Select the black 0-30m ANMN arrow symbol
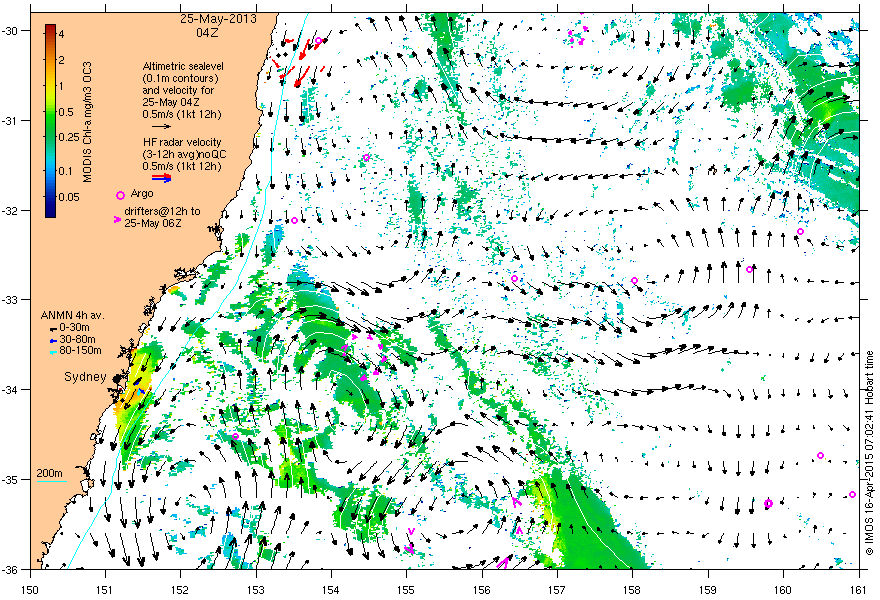Image resolution: width=880 pixels, height=600 pixels. [x=53, y=328]
